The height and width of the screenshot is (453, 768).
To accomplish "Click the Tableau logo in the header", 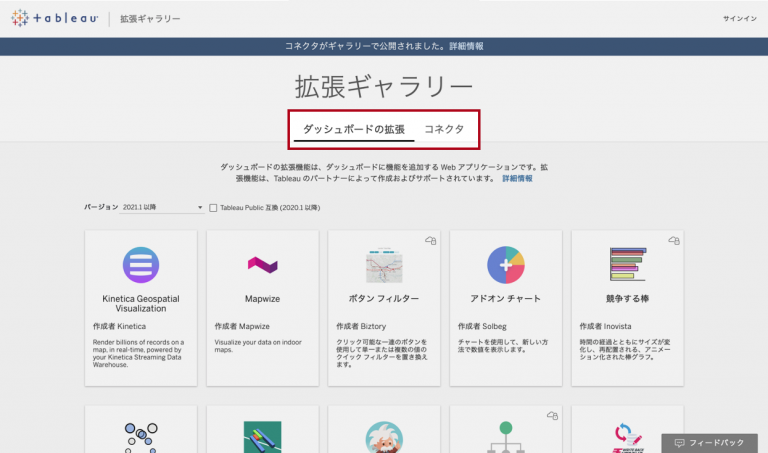I will (x=54, y=18).
